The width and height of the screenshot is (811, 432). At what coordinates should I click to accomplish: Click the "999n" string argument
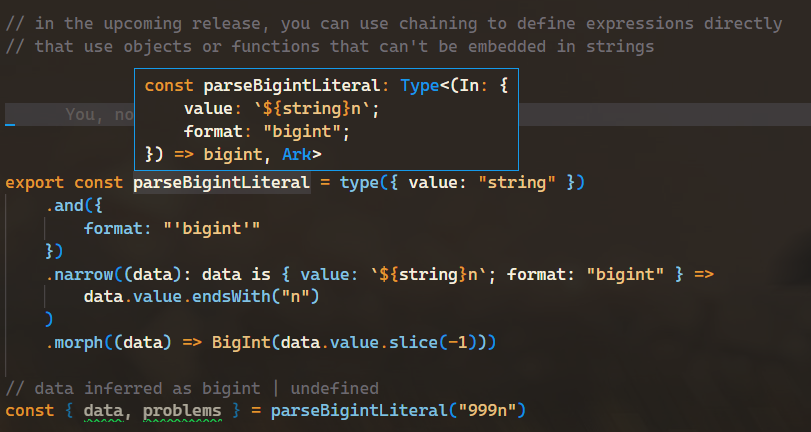(x=487, y=411)
